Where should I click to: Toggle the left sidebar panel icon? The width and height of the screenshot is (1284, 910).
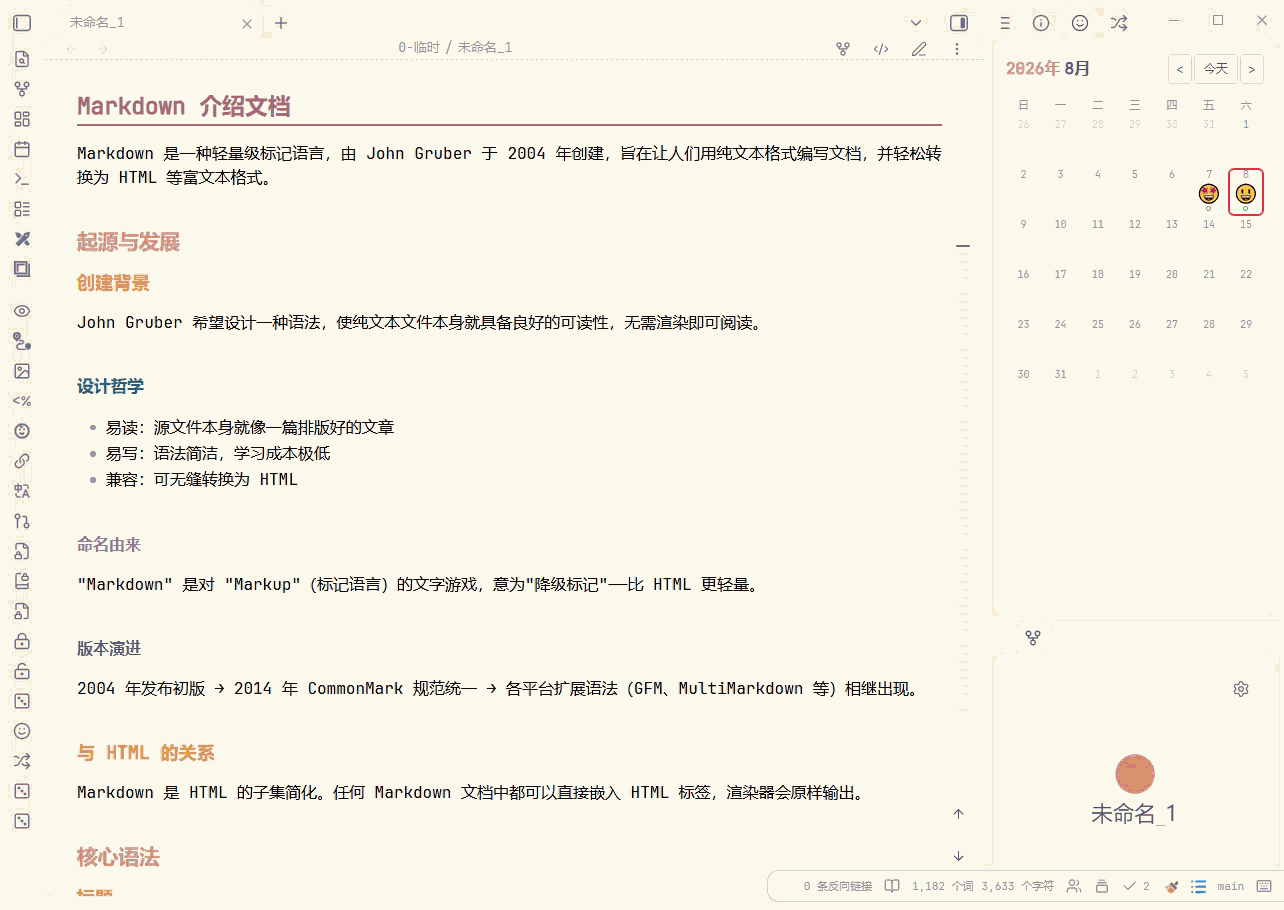[x=22, y=23]
